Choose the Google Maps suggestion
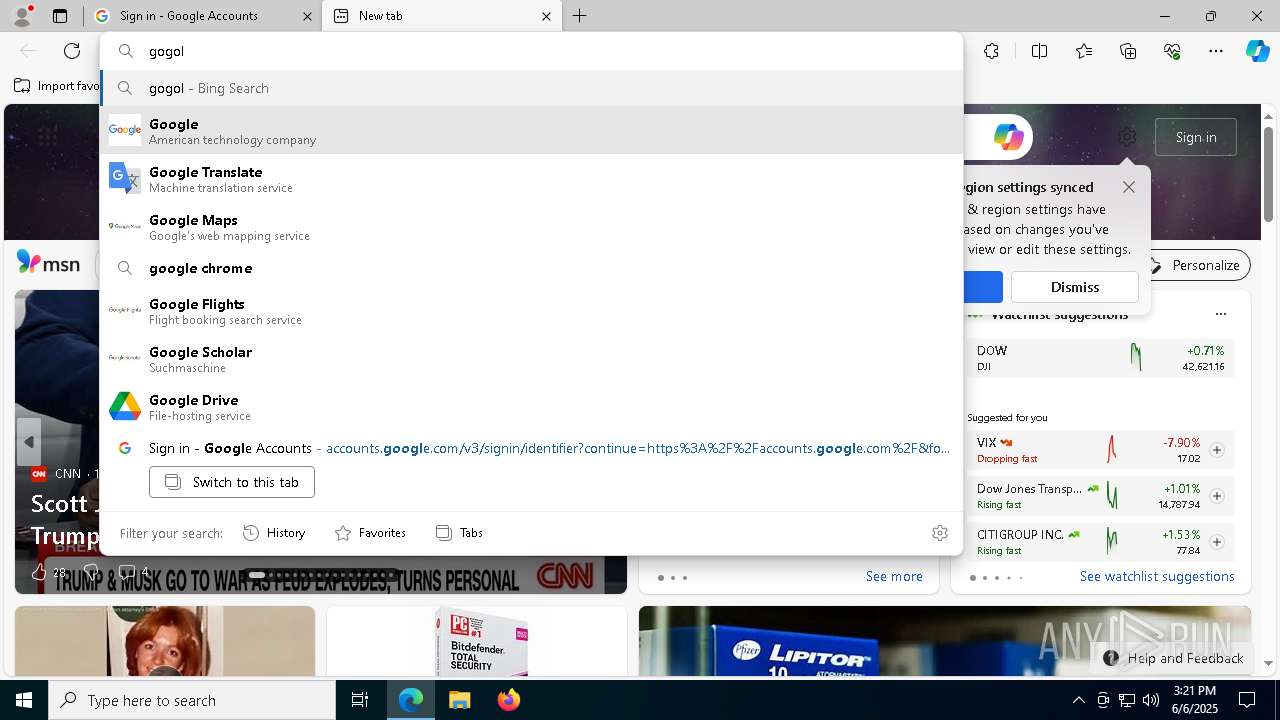Viewport: 1280px width, 720px height. coord(532,227)
